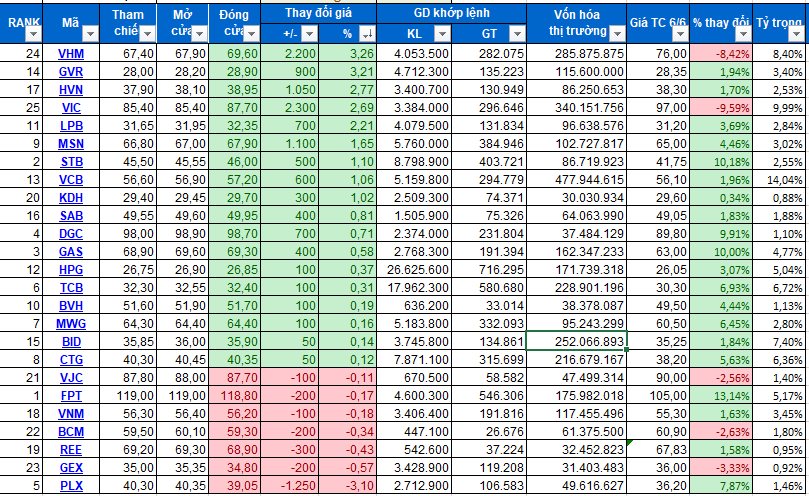
Task: Open the % thay đổi filter dropdown
Action: pyautogui.click(x=743, y=34)
